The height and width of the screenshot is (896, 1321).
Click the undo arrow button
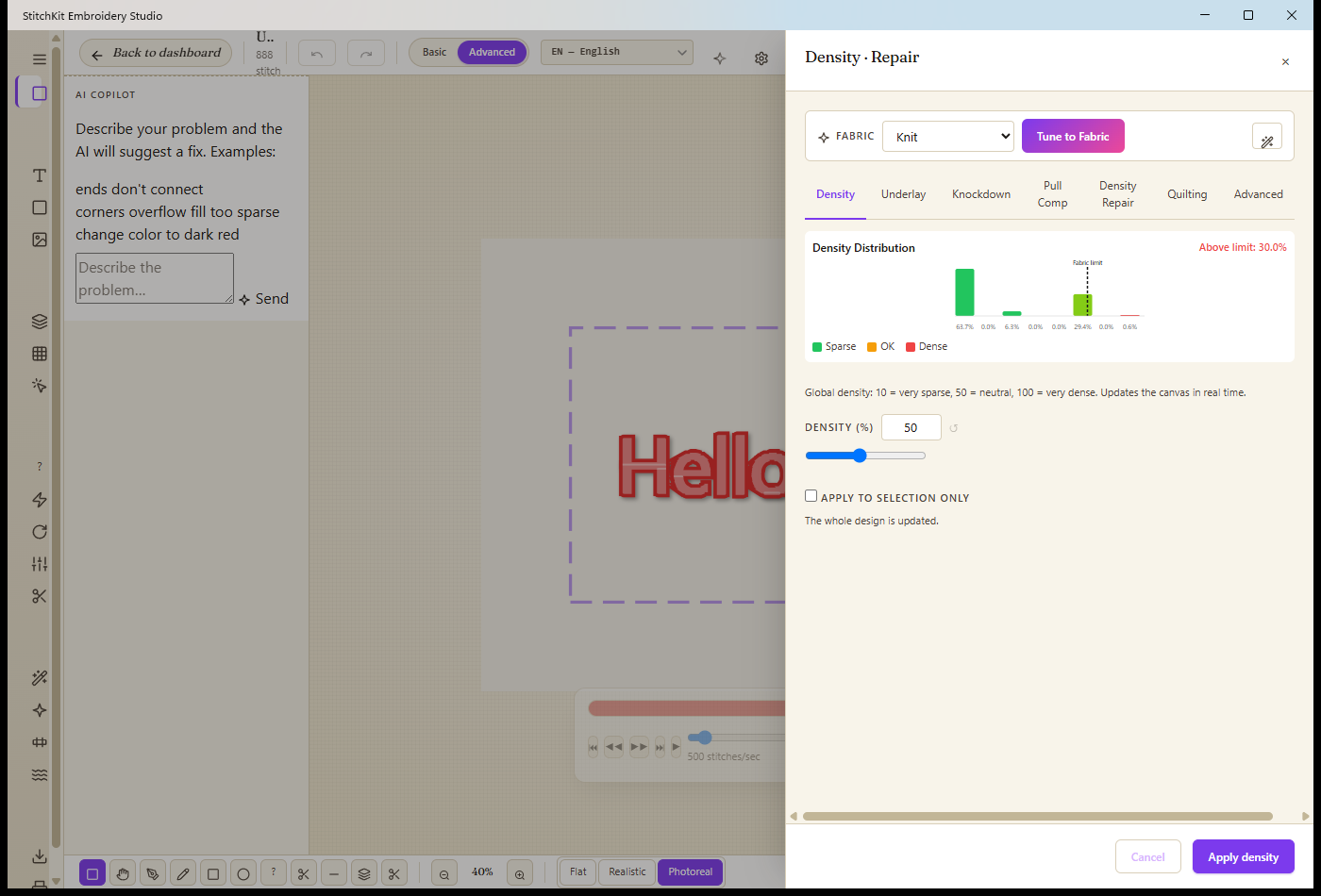[317, 53]
